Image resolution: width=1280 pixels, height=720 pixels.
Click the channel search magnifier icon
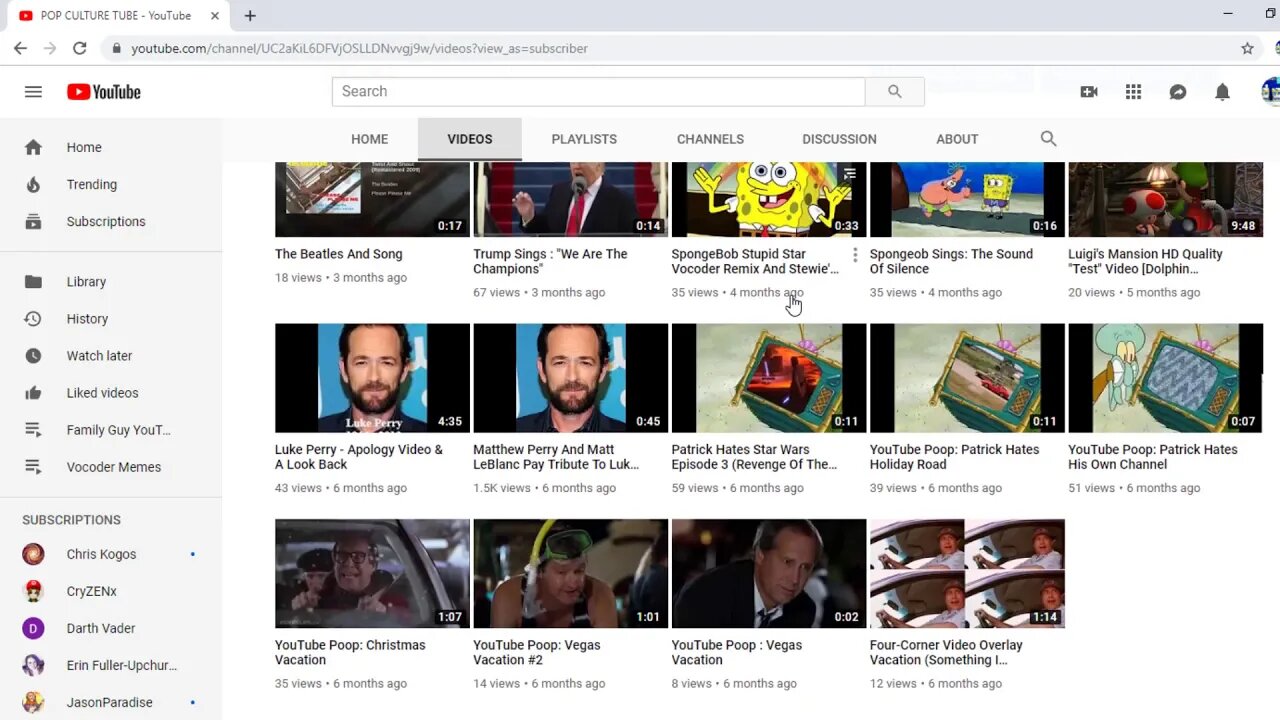pyautogui.click(x=1048, y=139)
